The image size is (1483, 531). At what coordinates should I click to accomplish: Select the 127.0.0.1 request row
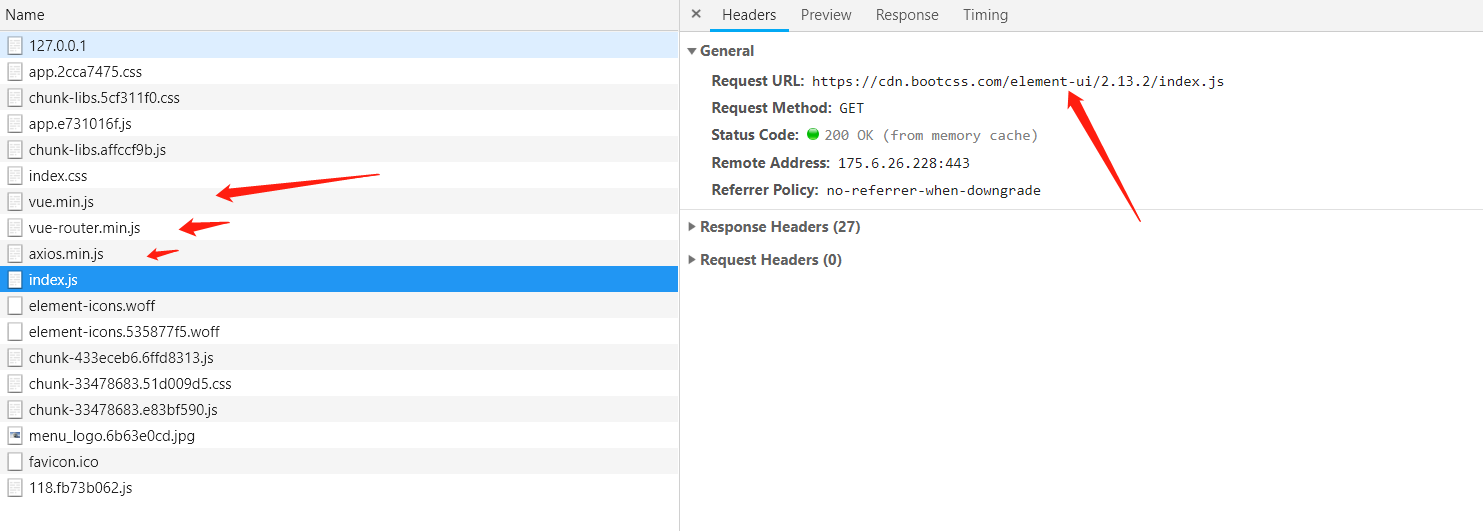339,45
